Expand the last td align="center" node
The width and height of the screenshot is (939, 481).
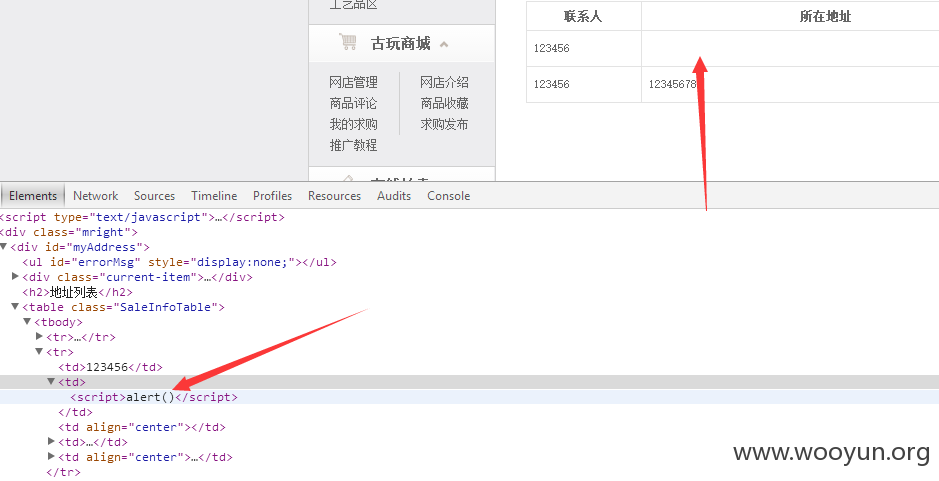click(52, 456)
